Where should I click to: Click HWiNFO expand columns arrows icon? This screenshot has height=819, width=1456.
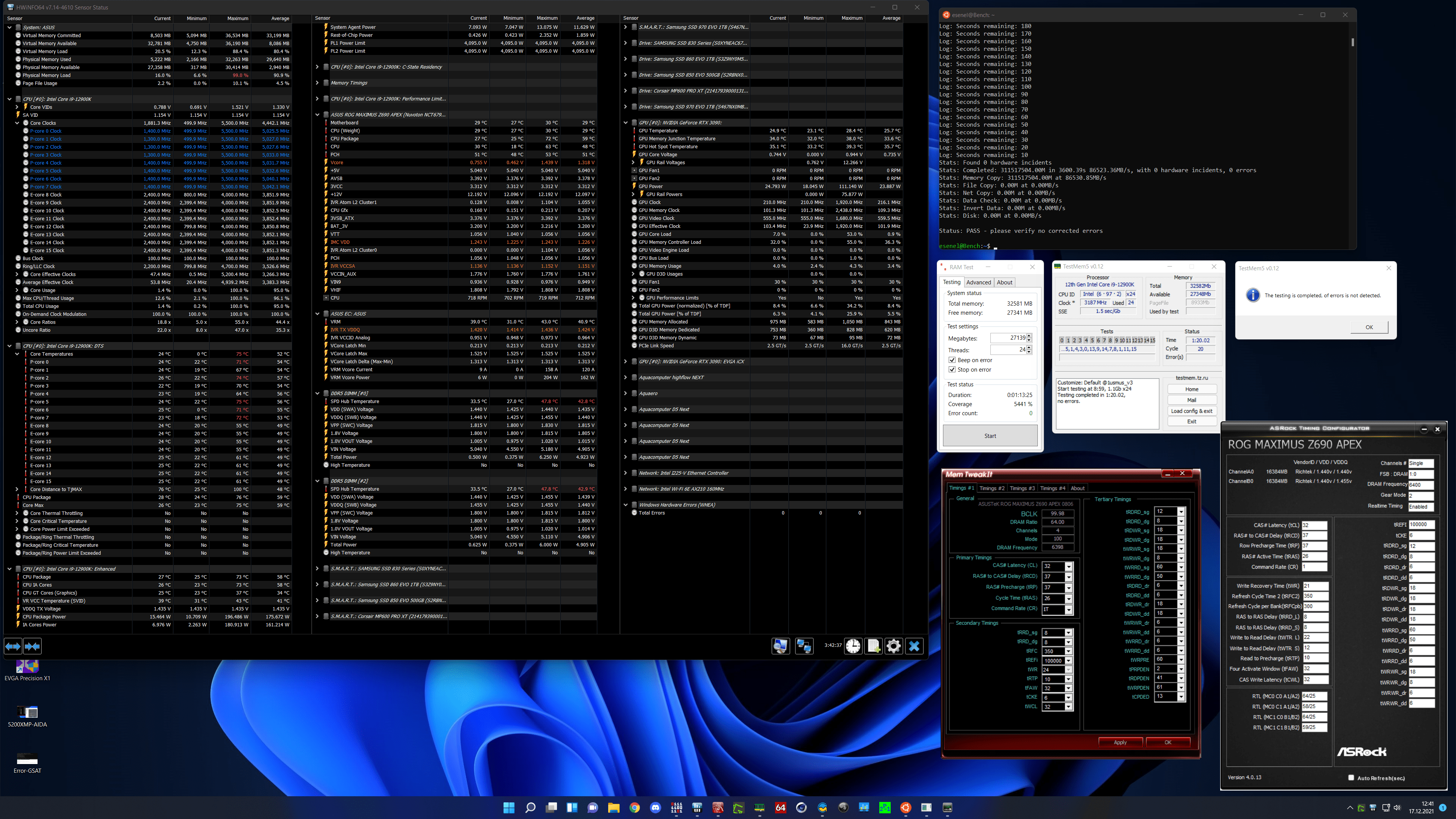tap(13, 646)
